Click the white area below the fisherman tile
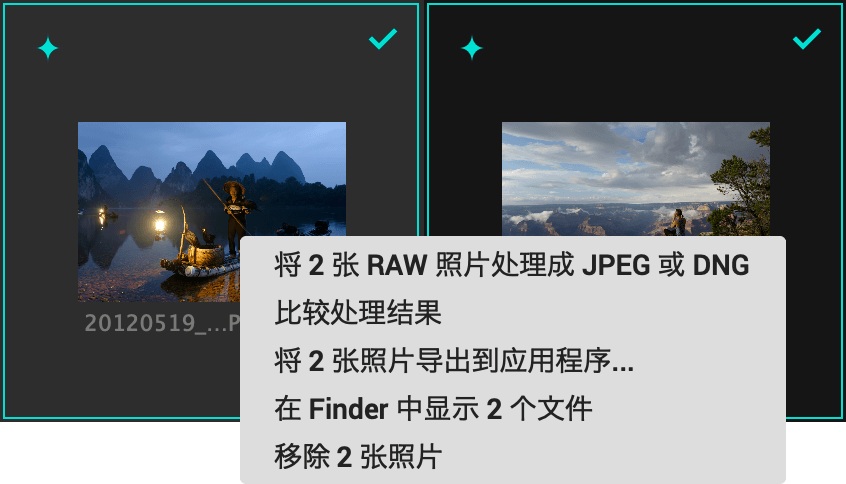The image size is (846, 484). pos(120,452)
